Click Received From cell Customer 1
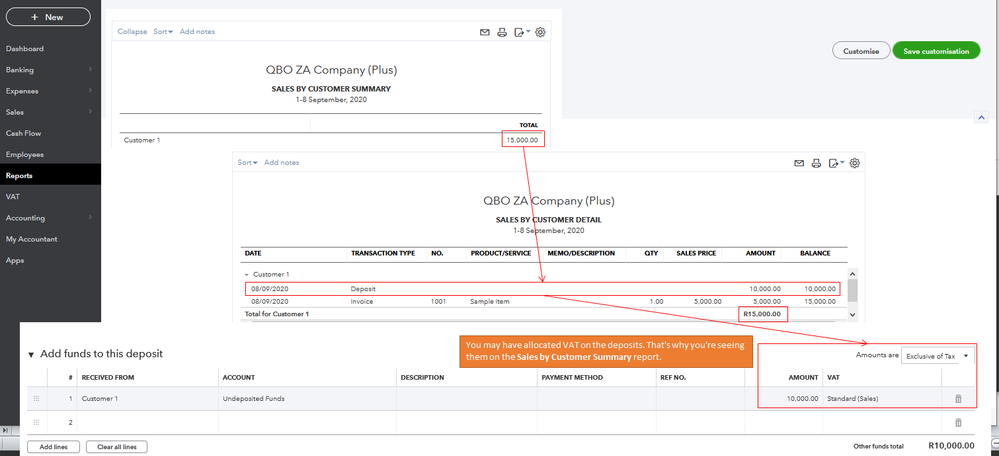The height and width of the screenshot is (456, 999). [148, 399]
